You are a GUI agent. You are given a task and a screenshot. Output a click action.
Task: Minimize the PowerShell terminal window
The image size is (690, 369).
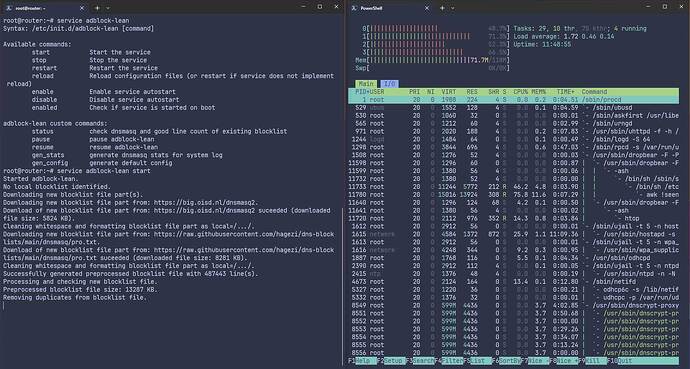[649, 7]
